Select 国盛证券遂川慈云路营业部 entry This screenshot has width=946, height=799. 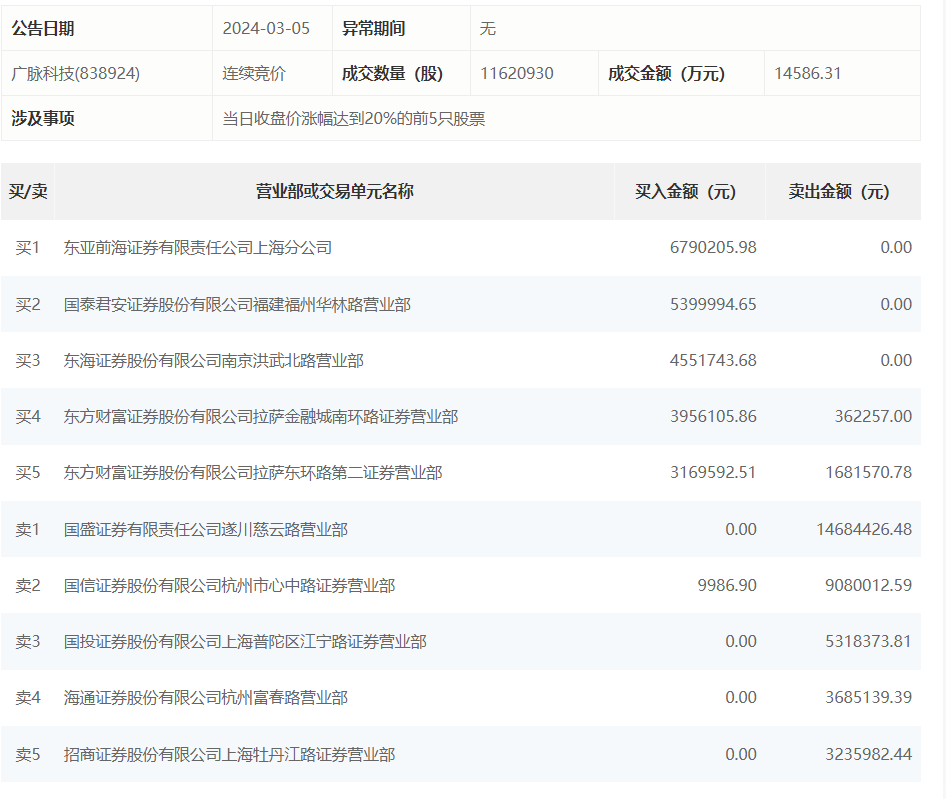[x=206, y=529]
